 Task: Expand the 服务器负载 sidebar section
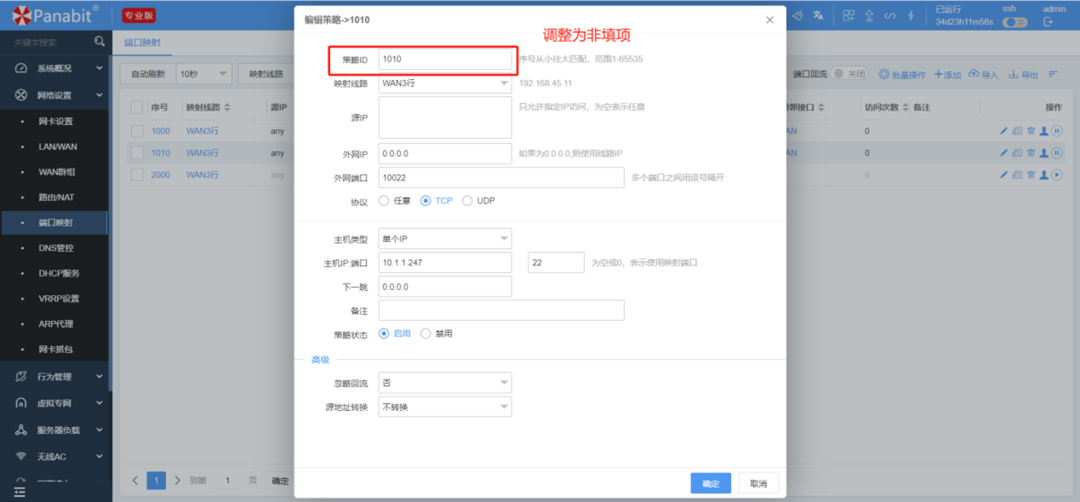click(x=55, y=430)
